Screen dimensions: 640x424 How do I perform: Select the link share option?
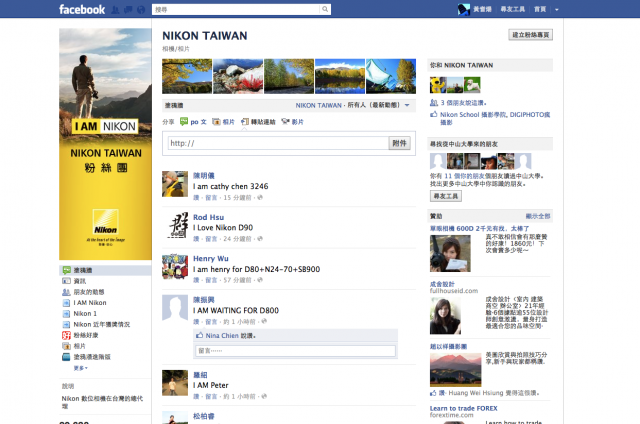coord(258,122)
